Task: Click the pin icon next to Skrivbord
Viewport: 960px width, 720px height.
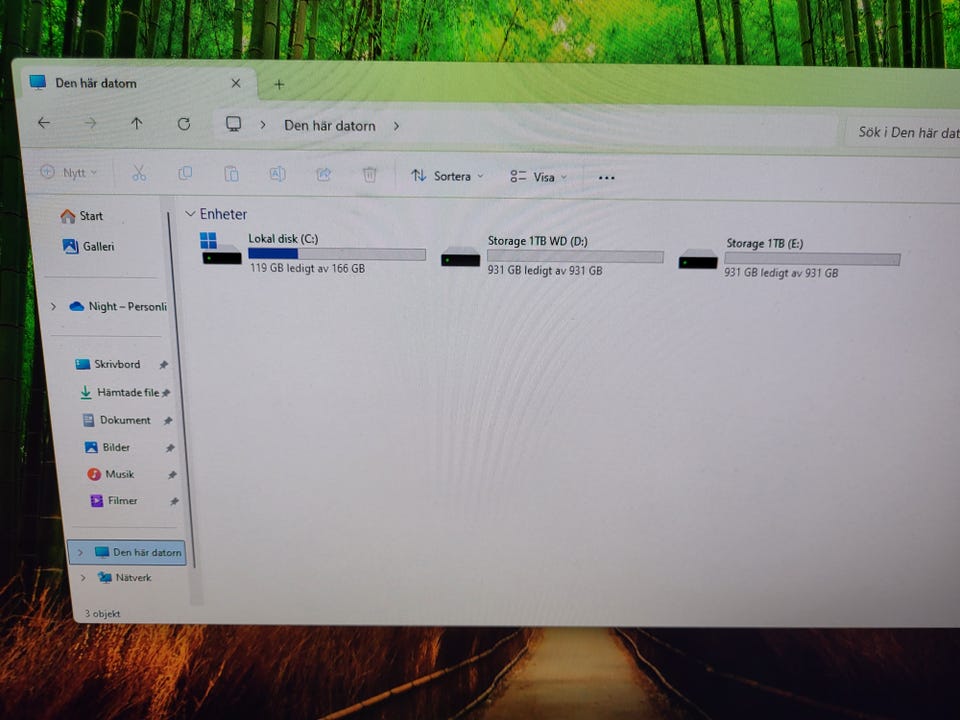Action: point(163,365)
